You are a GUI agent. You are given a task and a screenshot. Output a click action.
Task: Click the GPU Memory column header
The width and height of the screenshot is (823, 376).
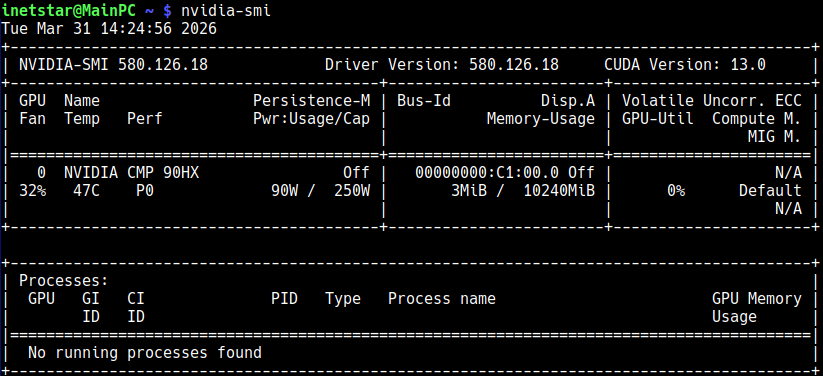coord(757,299)
